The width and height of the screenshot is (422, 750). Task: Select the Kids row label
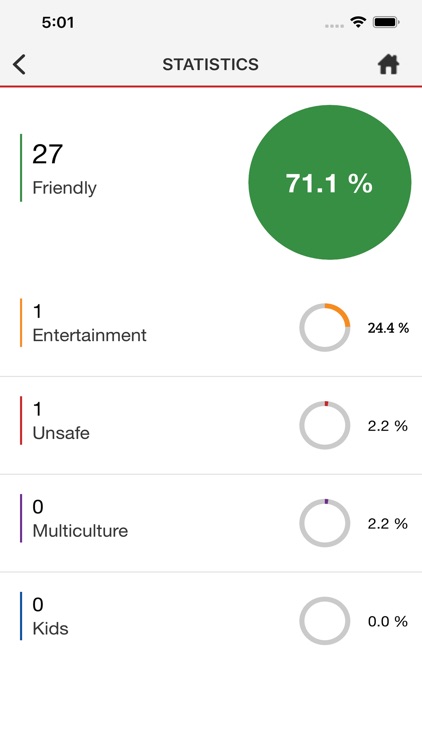pos(50,628)
